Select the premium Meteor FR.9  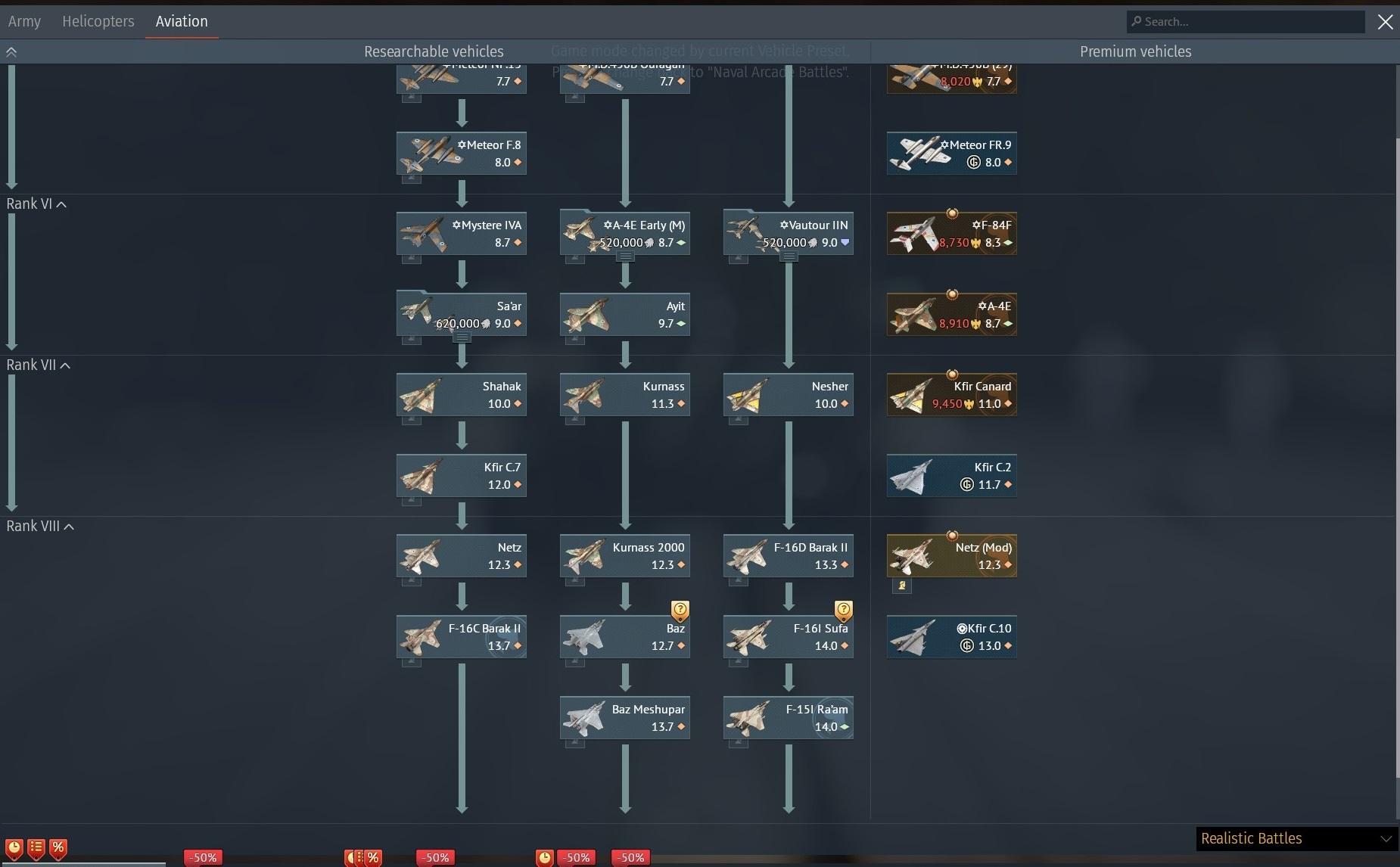(x=952, y=154)
